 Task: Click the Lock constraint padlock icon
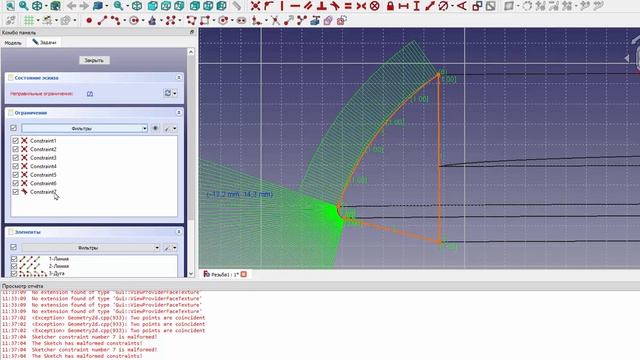click(x=390, y=6)
